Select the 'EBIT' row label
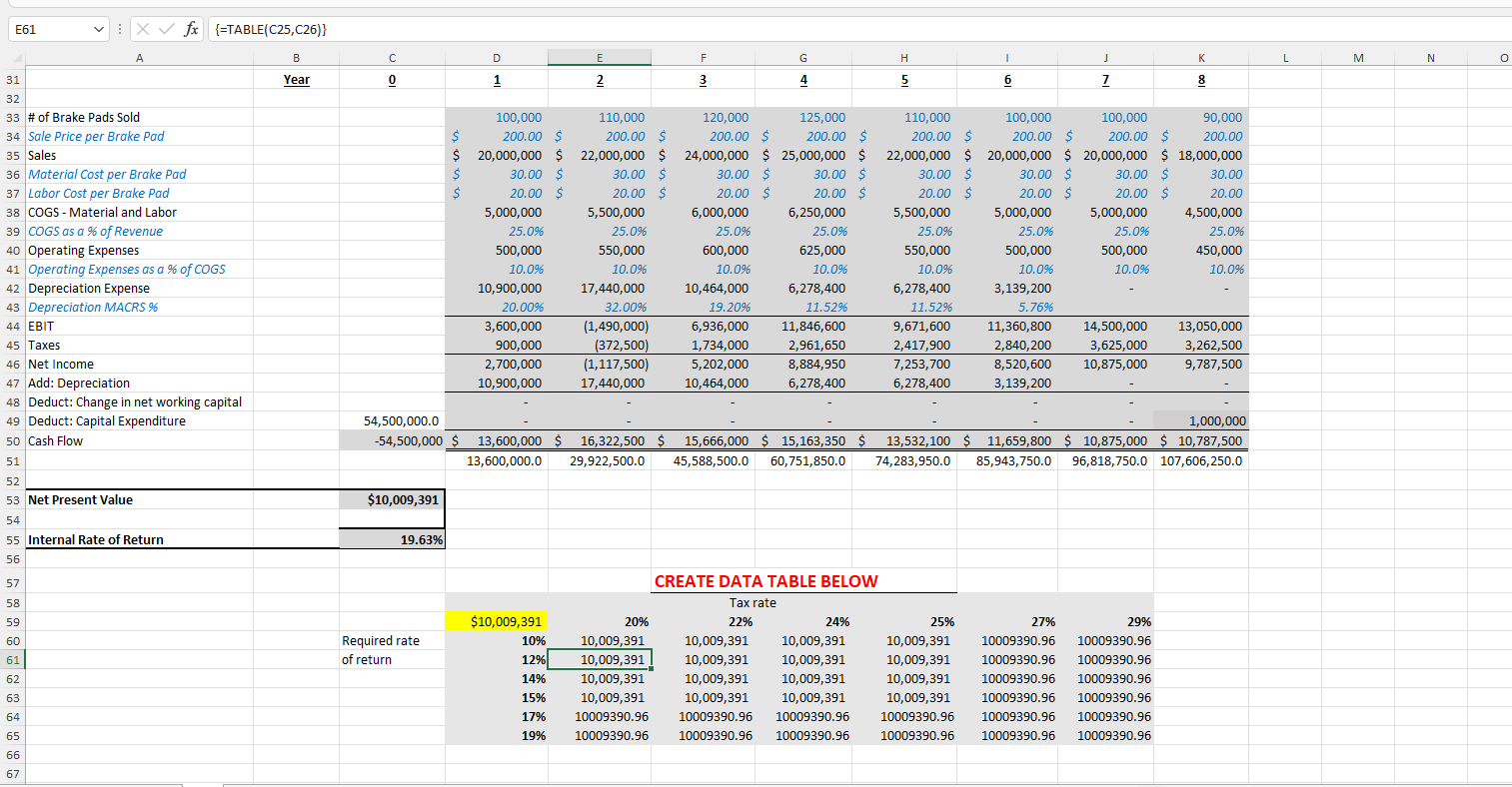 41,326
